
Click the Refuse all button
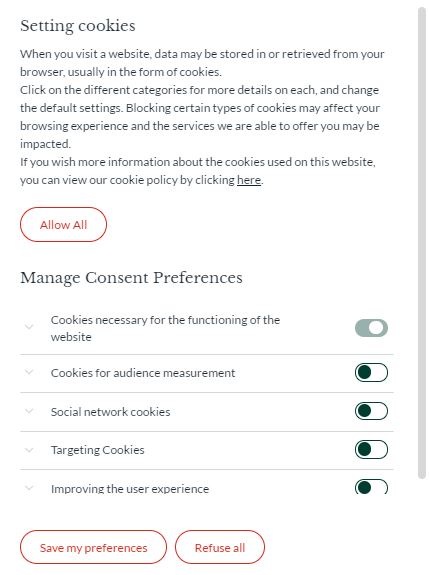220,547
